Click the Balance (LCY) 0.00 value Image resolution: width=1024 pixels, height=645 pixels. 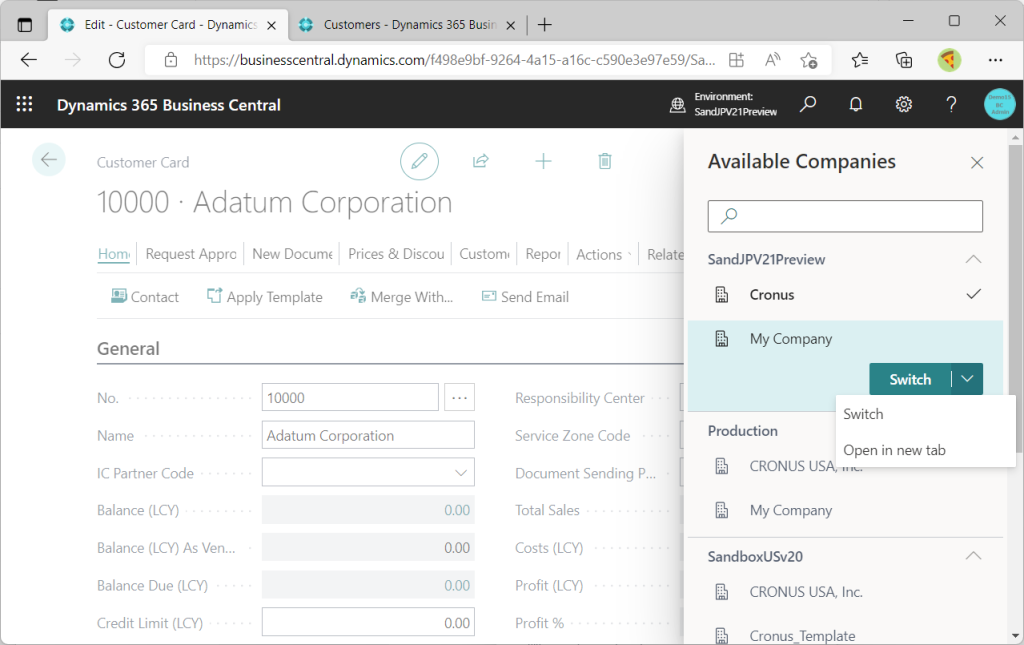[457, 510]
